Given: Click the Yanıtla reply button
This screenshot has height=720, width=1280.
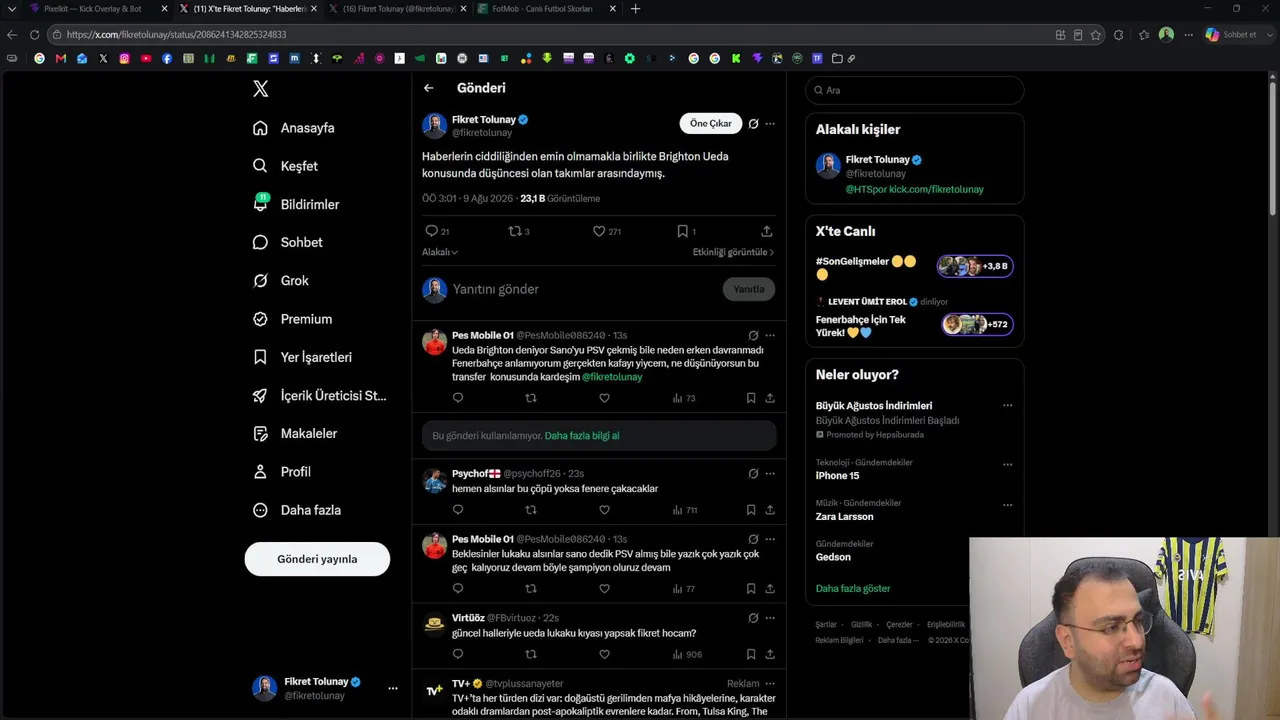Looking at the screenshot, I should (748, 289).
